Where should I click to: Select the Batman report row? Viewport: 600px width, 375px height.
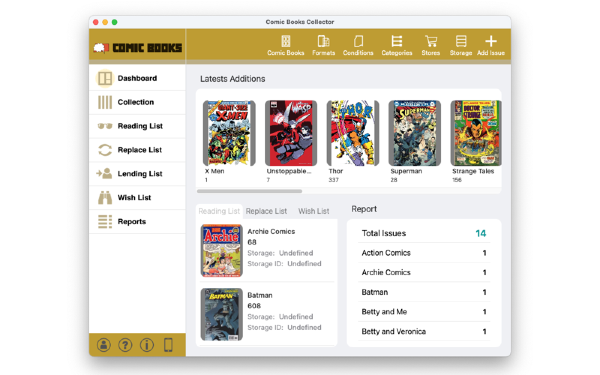pyautogui.click(x=424, y=292)
